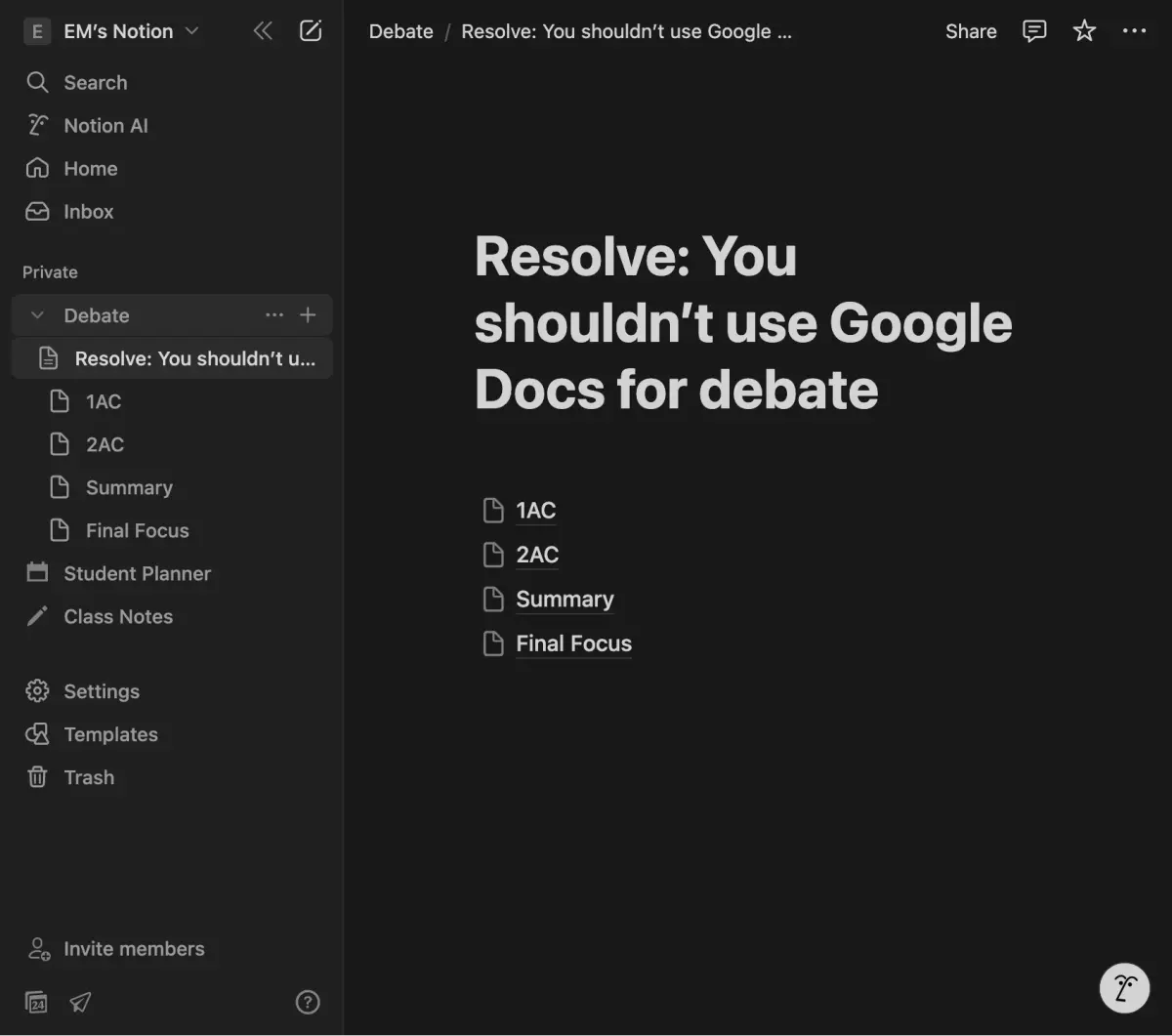Open the Debate row's three-dot menu
Screen dimensions: 1172x1036
pyautogui.click(x=274, y=315)
